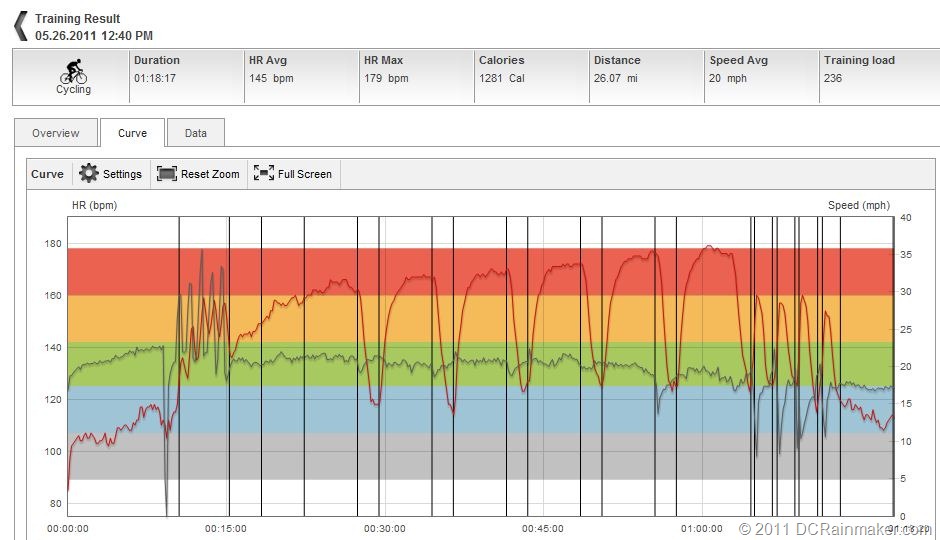This screenshot has width=940, height=540.
Task: Click the Training Result title
Action: point(77,19)
